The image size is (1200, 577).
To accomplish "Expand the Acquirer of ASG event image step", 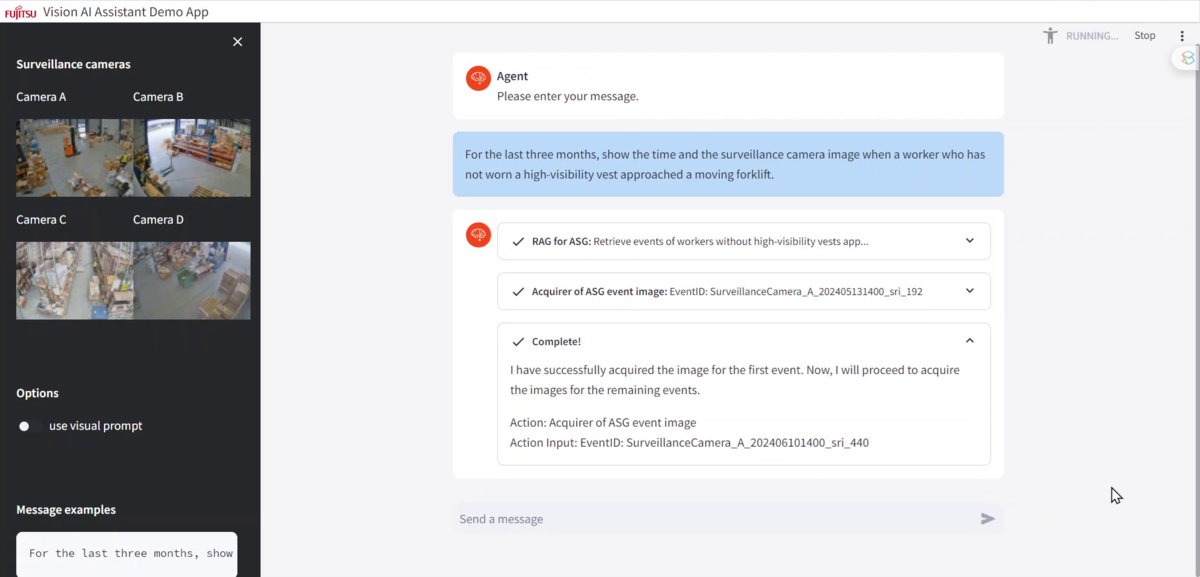I will point(743,292).
